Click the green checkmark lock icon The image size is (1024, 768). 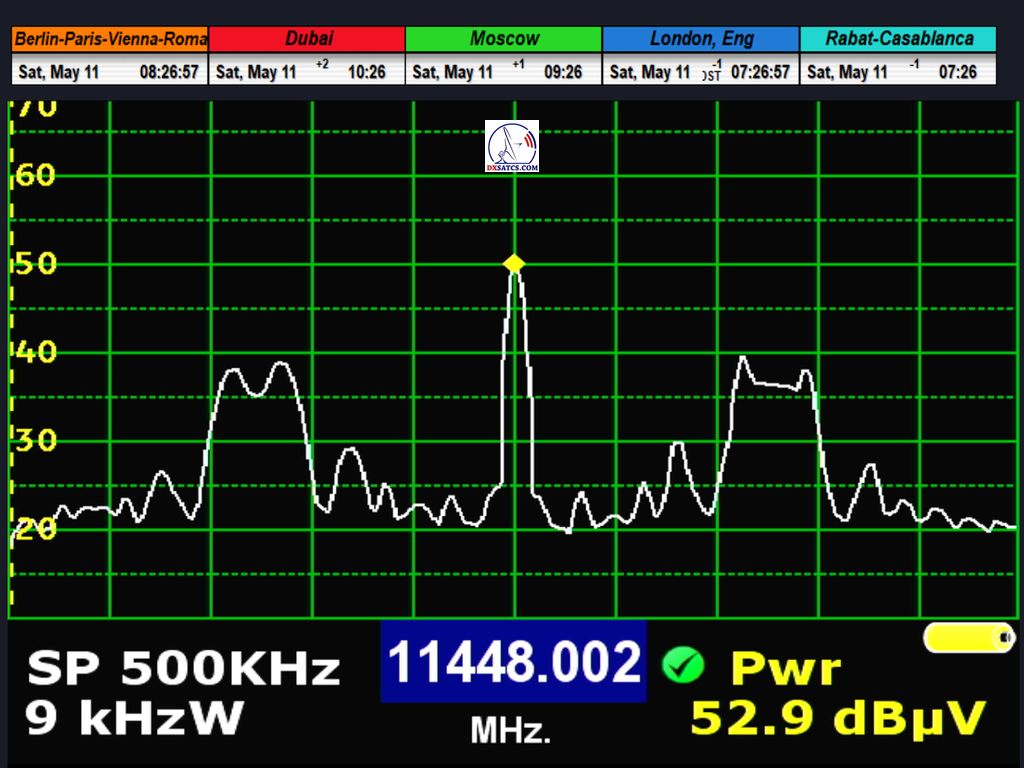point(683,664)
